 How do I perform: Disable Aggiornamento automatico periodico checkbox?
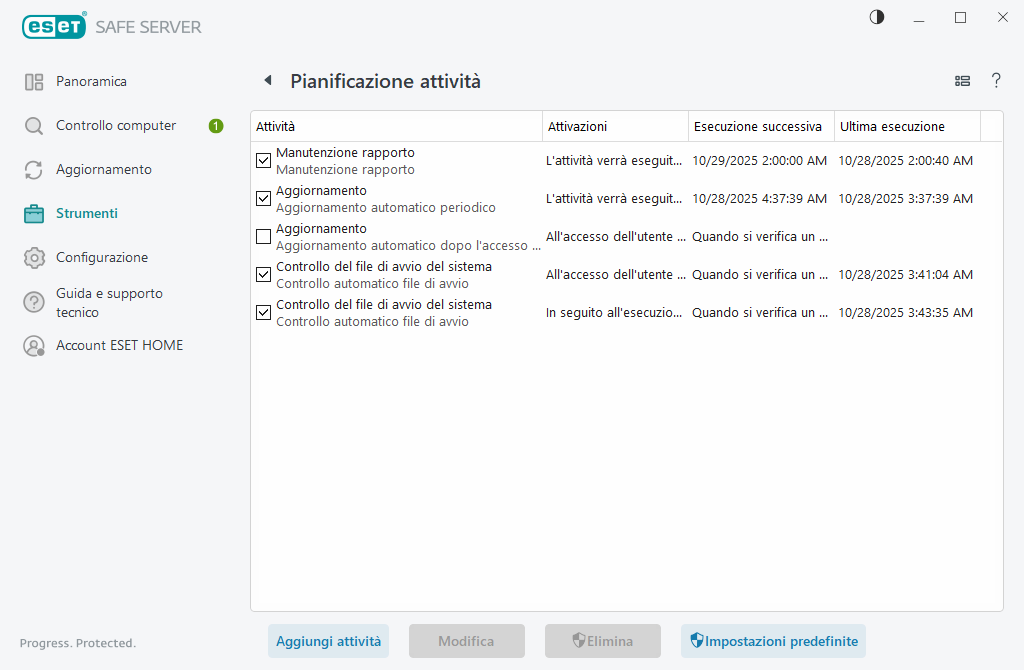pyautogui.click(x=264, y=199)
